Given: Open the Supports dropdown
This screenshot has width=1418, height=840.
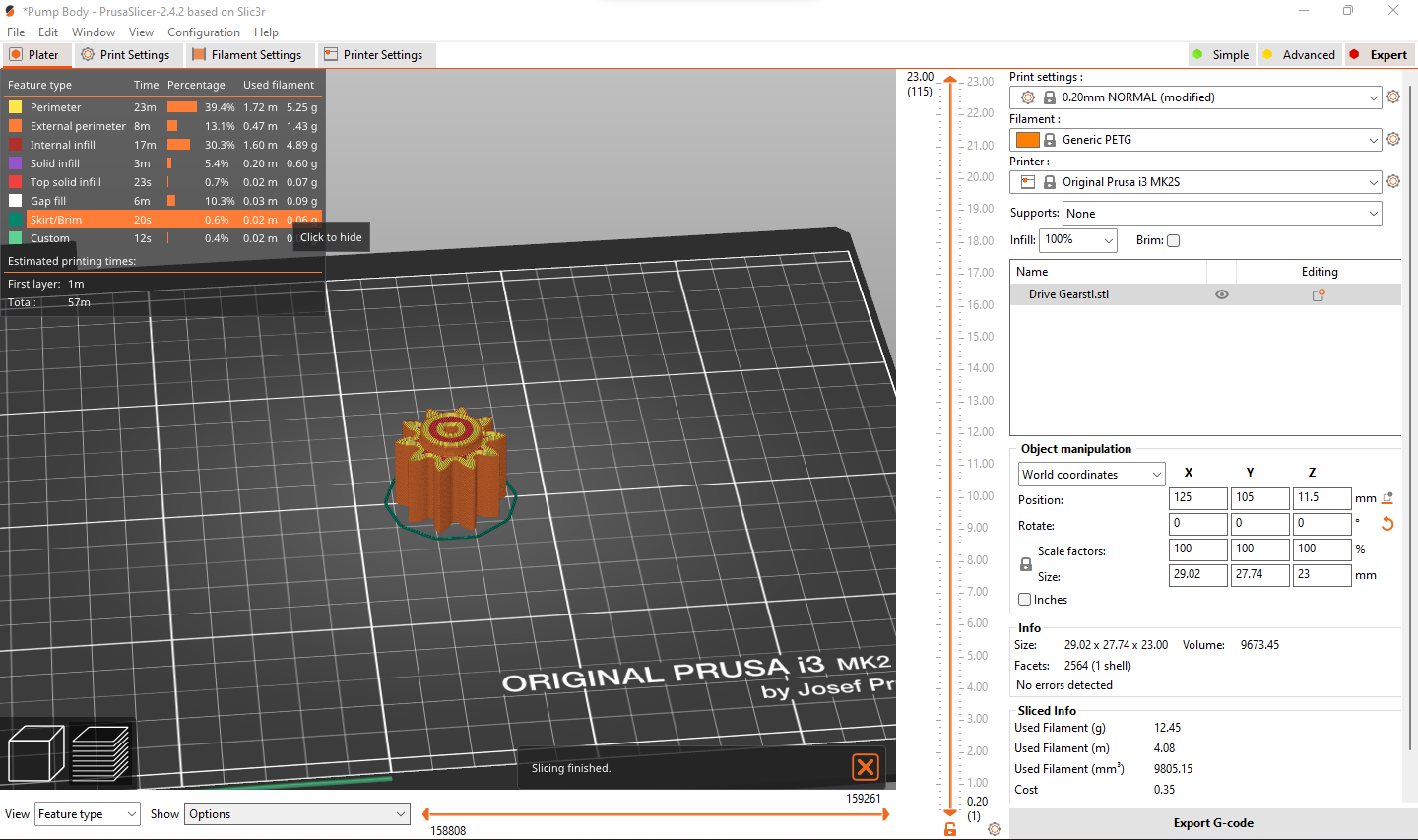Looking at the screenshot, I should tap(1222, 213).
